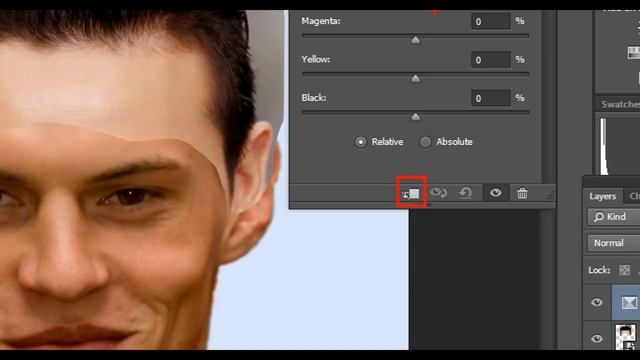Click the Black slider handle

(416, 117)
